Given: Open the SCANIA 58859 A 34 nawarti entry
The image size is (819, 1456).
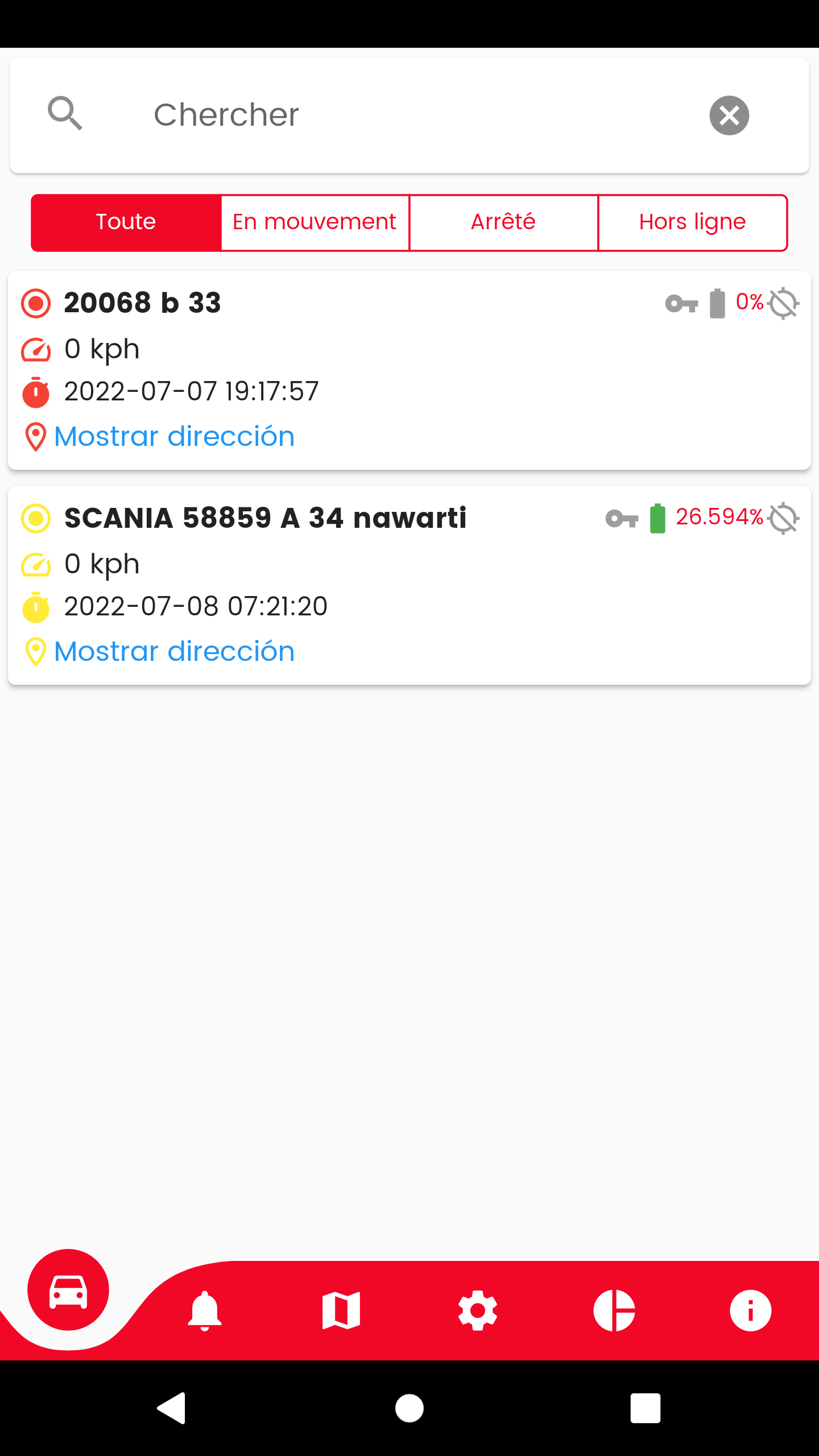Looking at the screenshot, I should [x=409, y=585].
